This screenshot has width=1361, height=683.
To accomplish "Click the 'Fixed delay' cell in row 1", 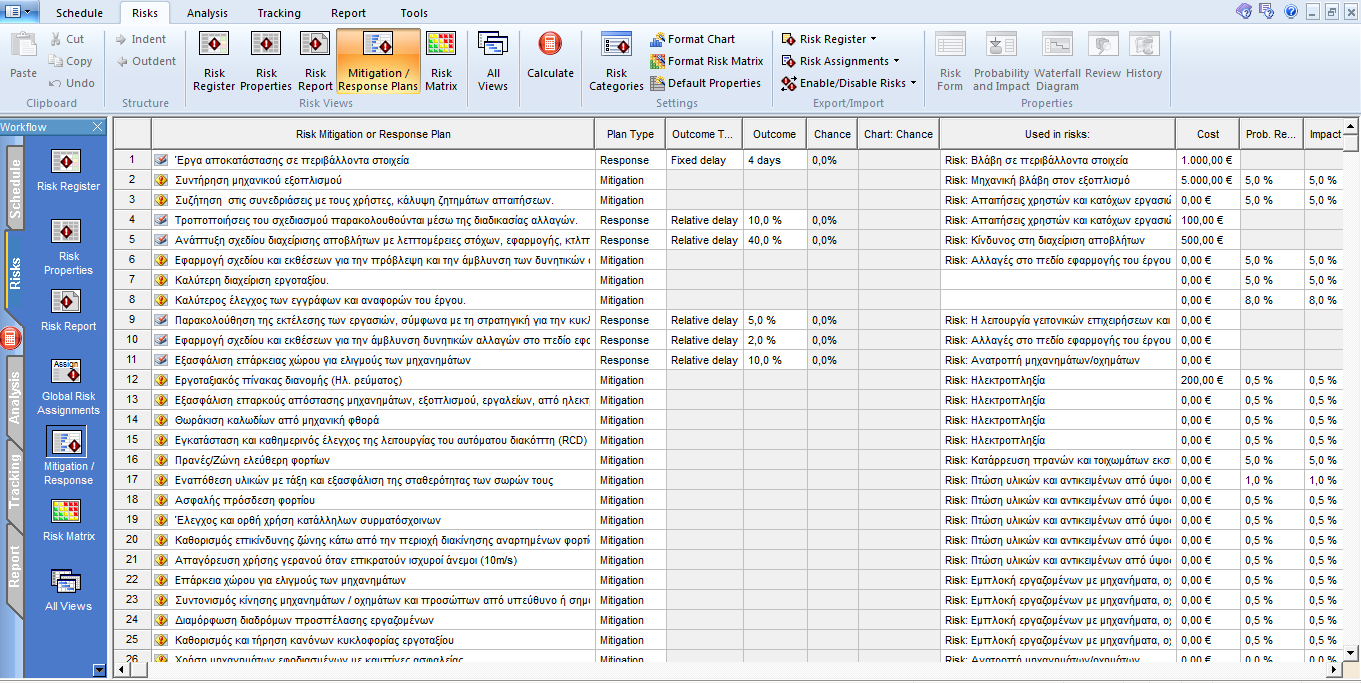I will coord(704,160).
